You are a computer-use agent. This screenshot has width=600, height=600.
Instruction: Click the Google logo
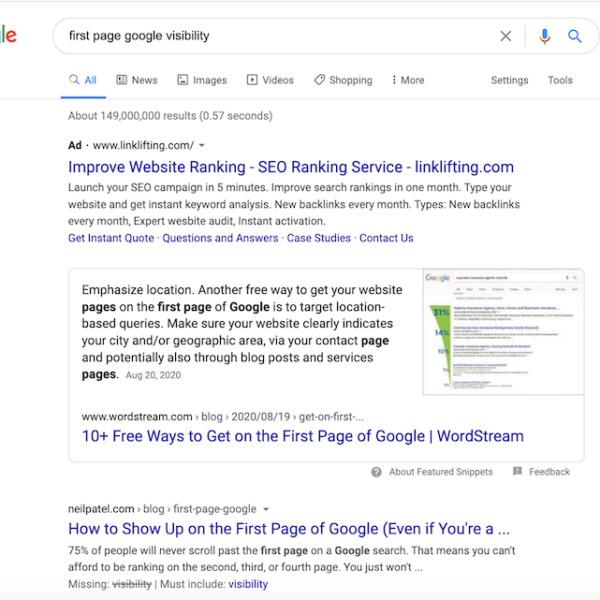(x=8, y=36)
